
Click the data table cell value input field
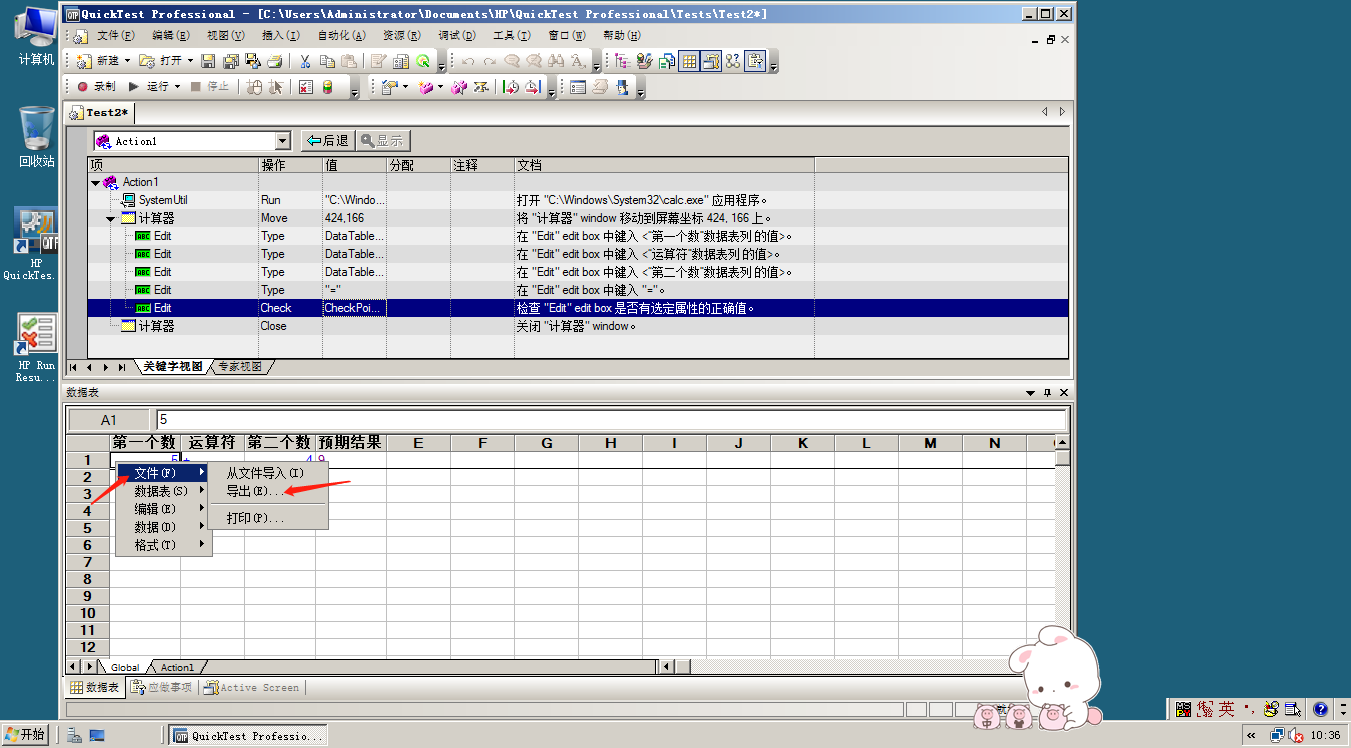coord(611,419)
